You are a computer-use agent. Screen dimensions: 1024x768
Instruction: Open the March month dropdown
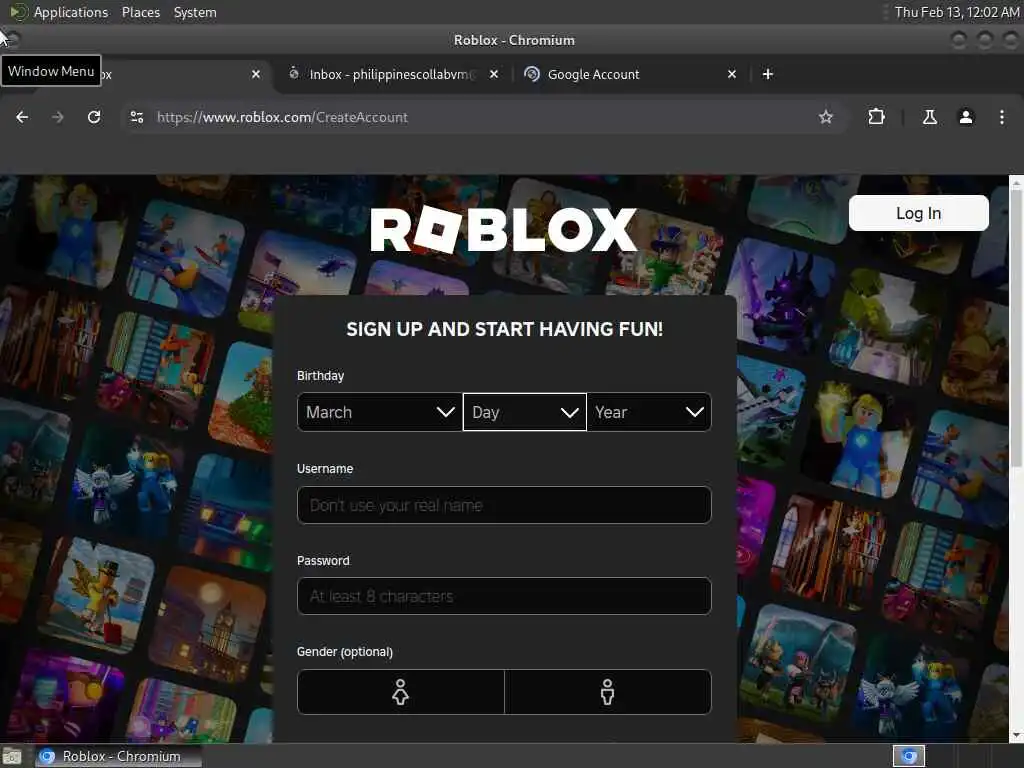click(x=379, y=412)
